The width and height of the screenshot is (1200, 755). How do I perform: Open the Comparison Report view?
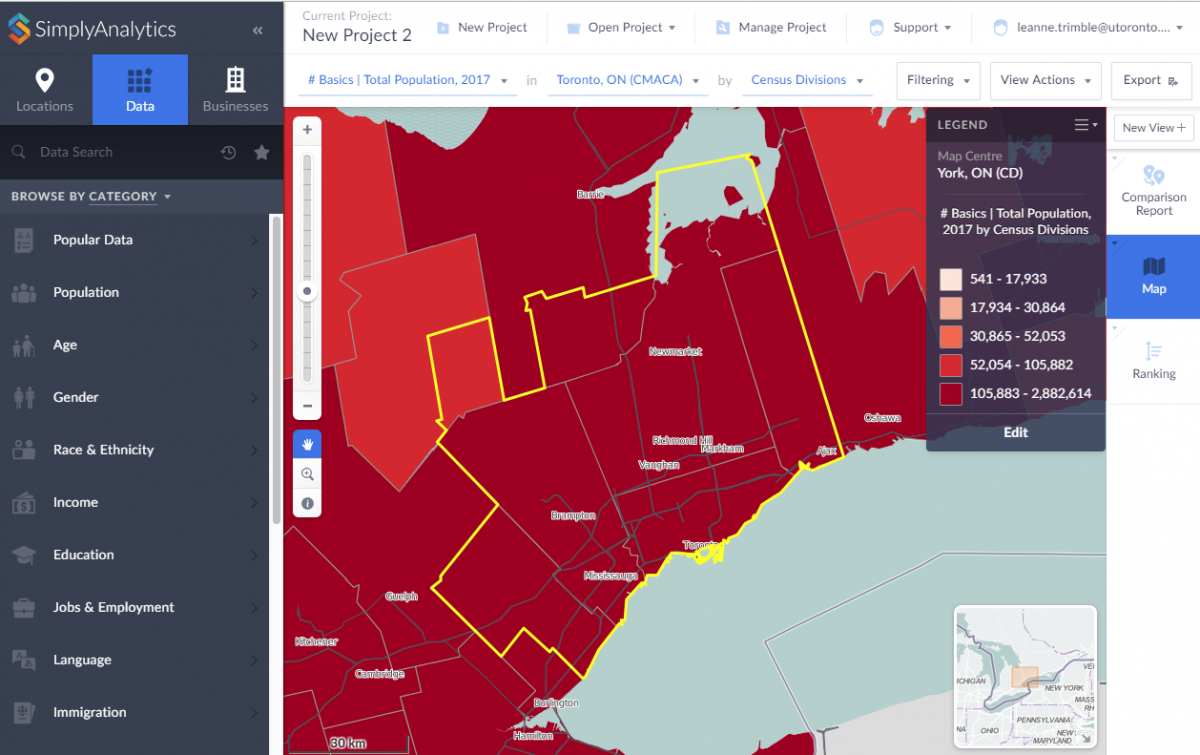pos(1153,190)
